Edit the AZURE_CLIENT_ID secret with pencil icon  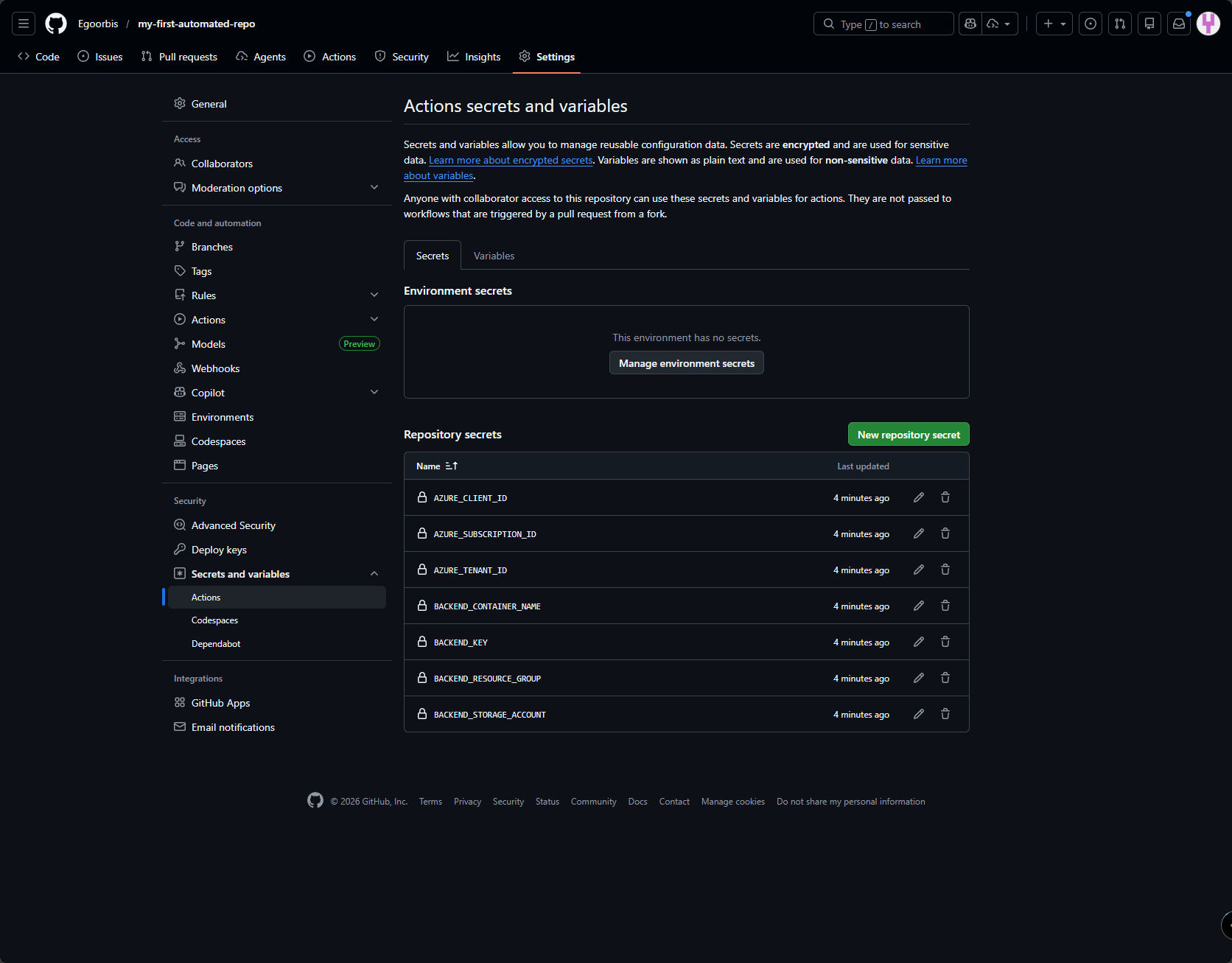click(918, 497)
